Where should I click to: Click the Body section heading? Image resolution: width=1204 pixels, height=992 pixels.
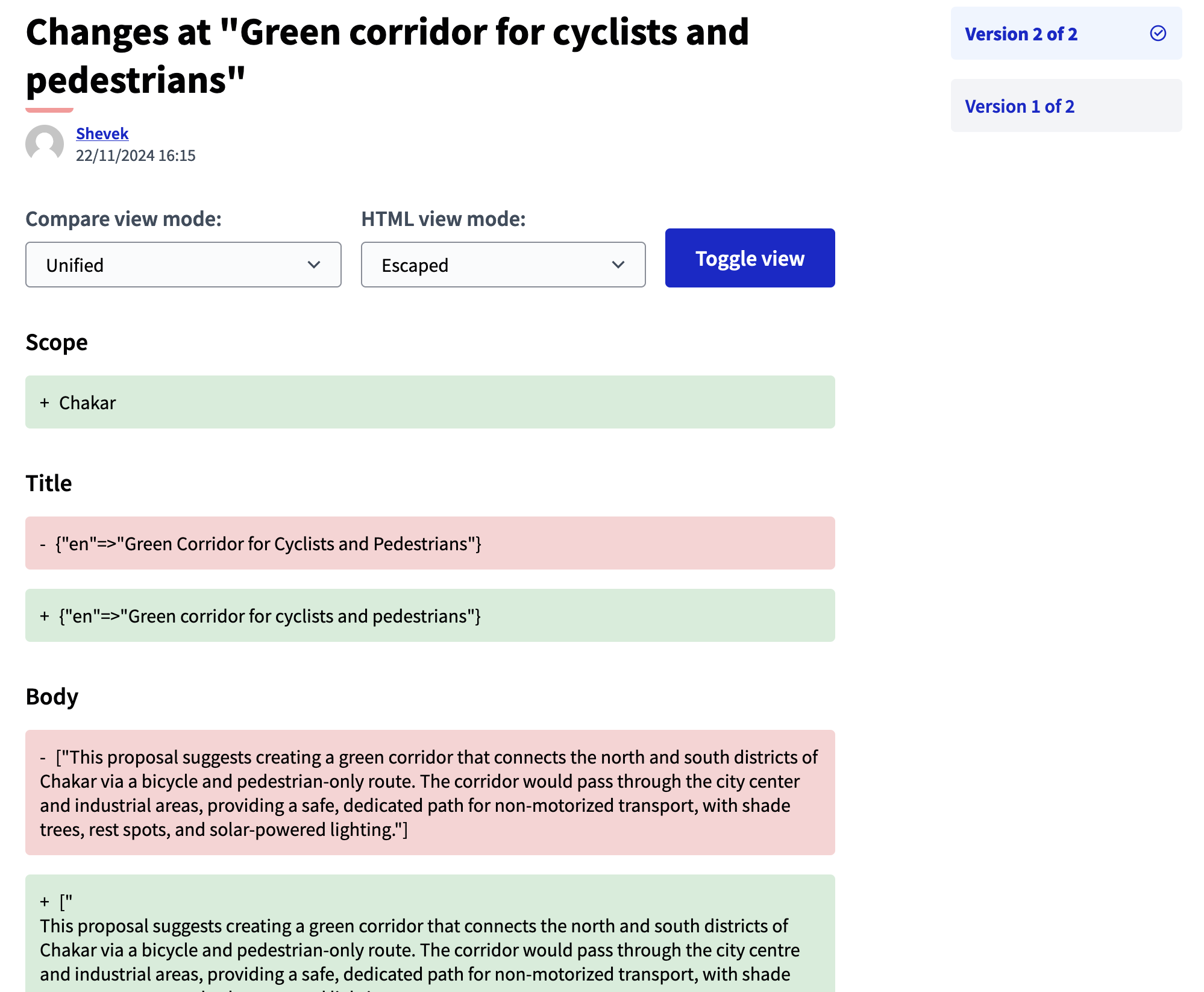click(52, 697)
